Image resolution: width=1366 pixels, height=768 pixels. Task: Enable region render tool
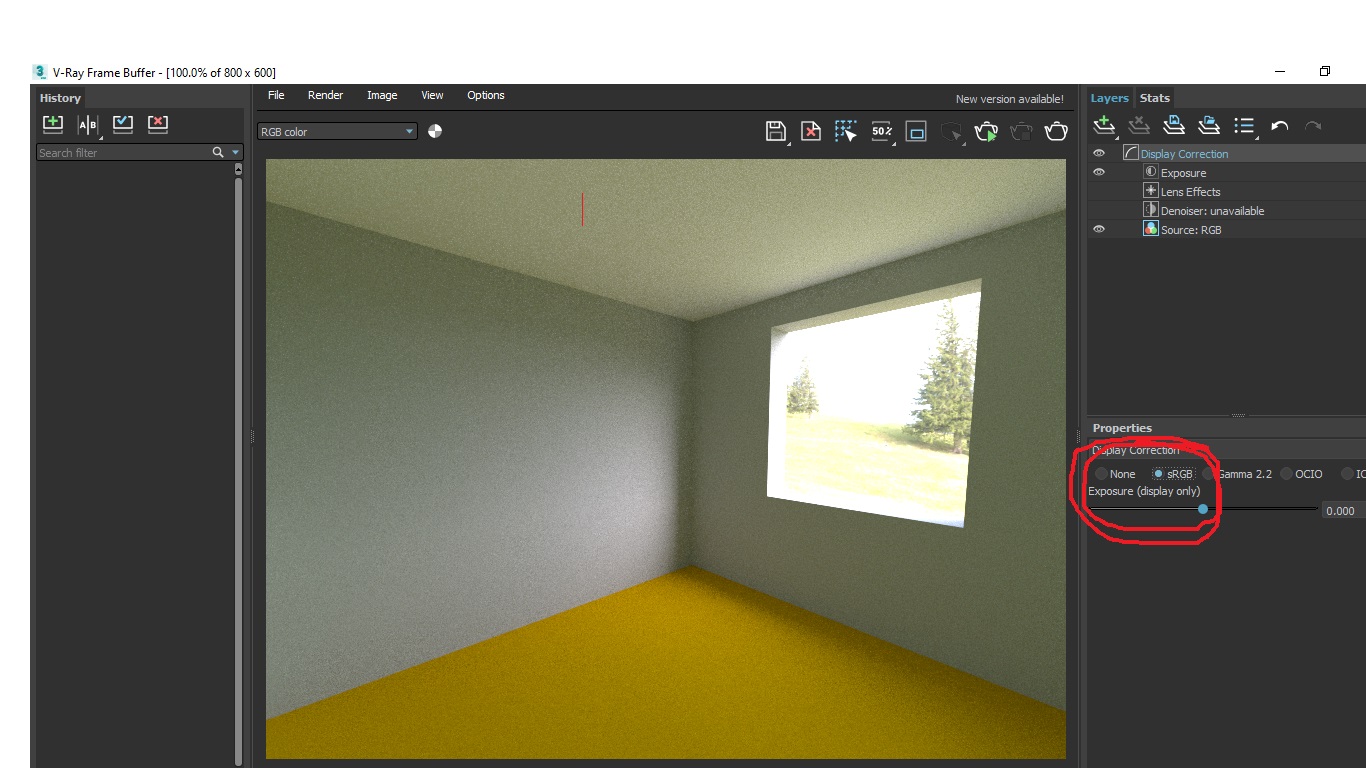click(x=916, y=131)
